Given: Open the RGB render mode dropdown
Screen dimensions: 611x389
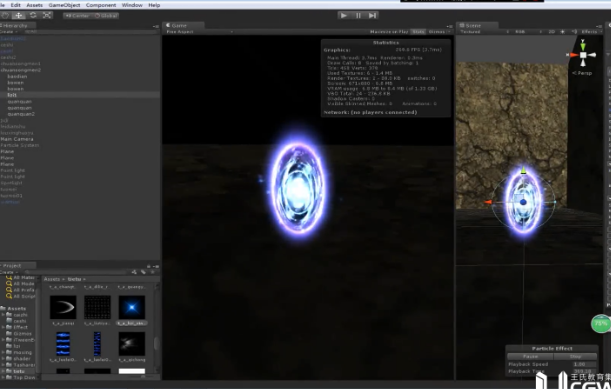Looking at the screenshot, I should [528, 32].
